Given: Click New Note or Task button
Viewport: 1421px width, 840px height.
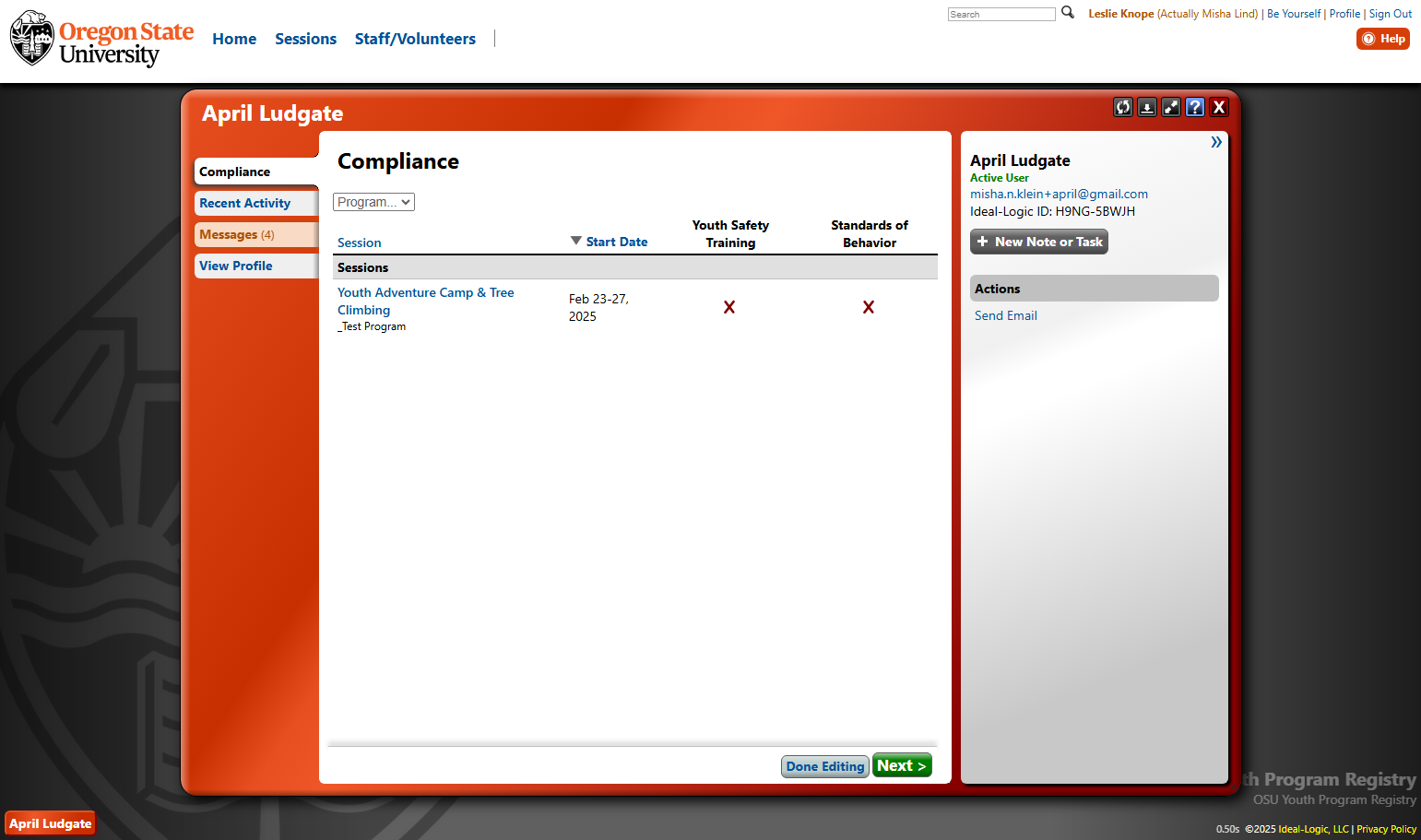Looking at the screenshot, I should pos(1039,242).
